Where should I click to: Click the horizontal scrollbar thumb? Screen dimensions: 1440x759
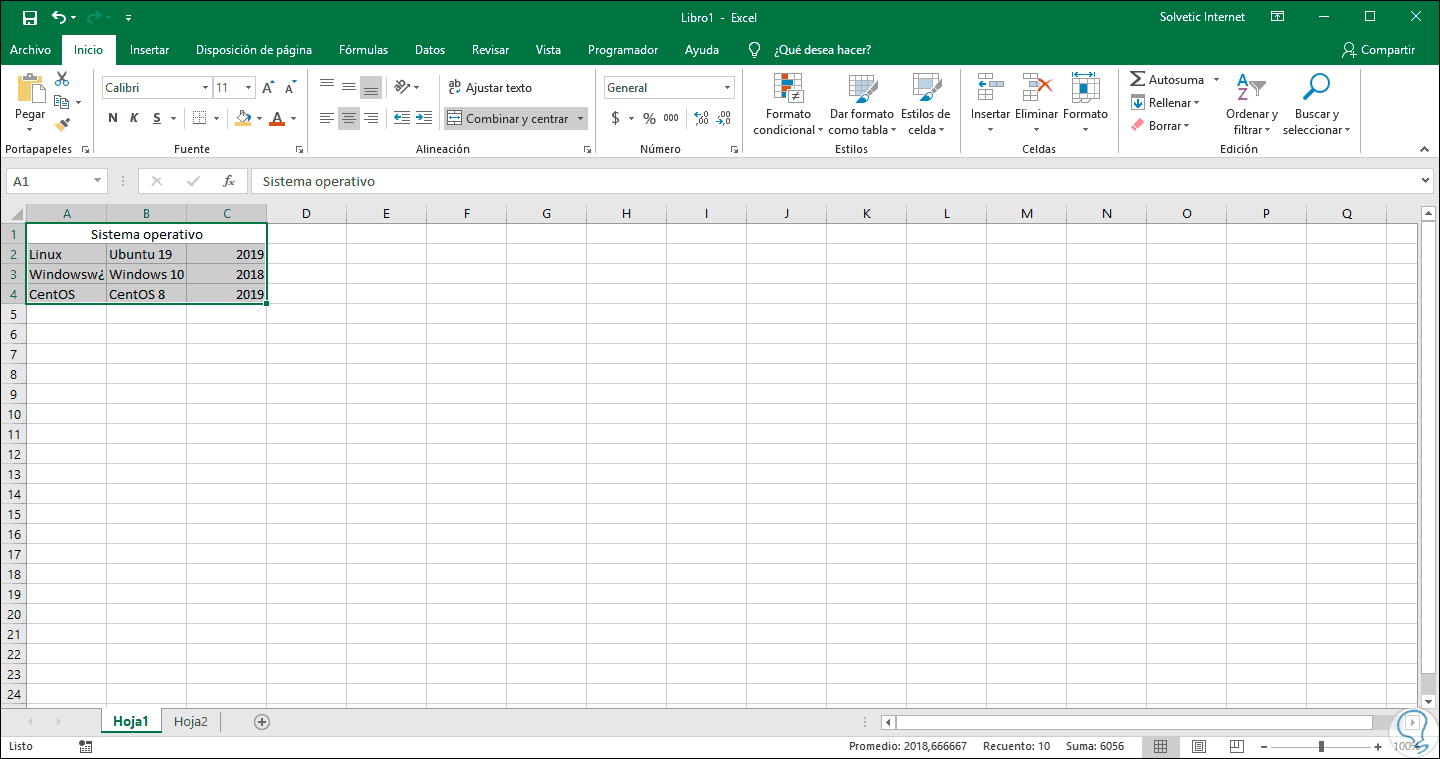(x=1134, y=721)
